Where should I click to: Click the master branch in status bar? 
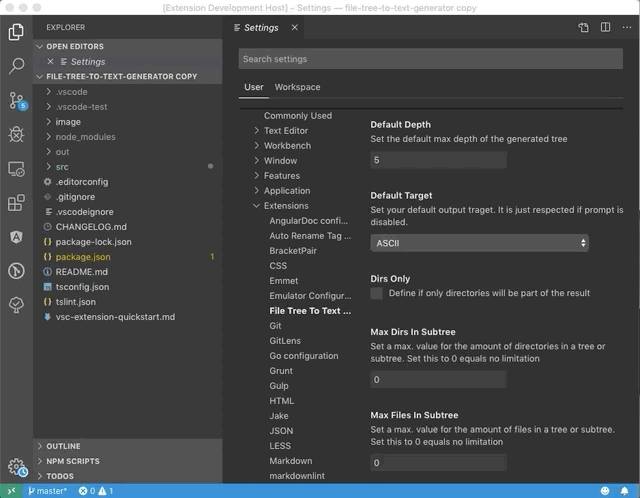pos(47,491)
